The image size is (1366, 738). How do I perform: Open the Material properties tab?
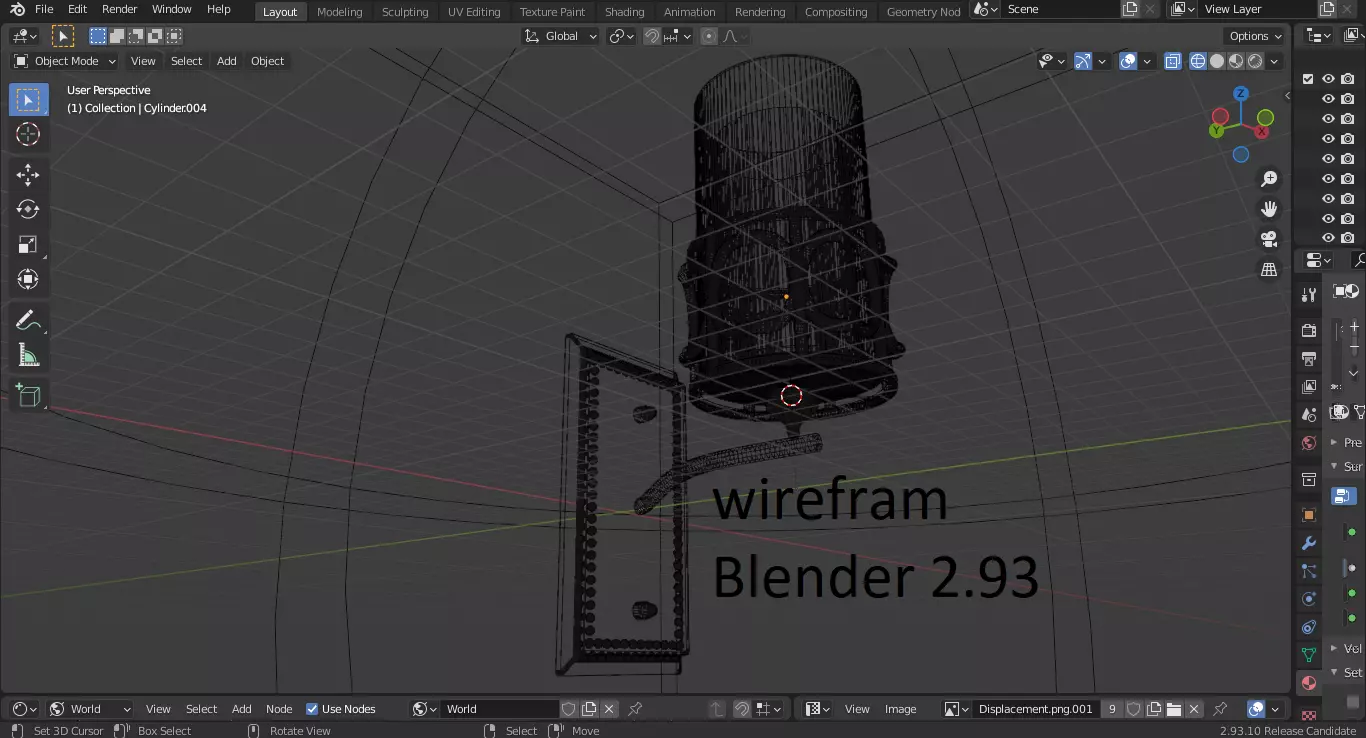coord(1308,683)
